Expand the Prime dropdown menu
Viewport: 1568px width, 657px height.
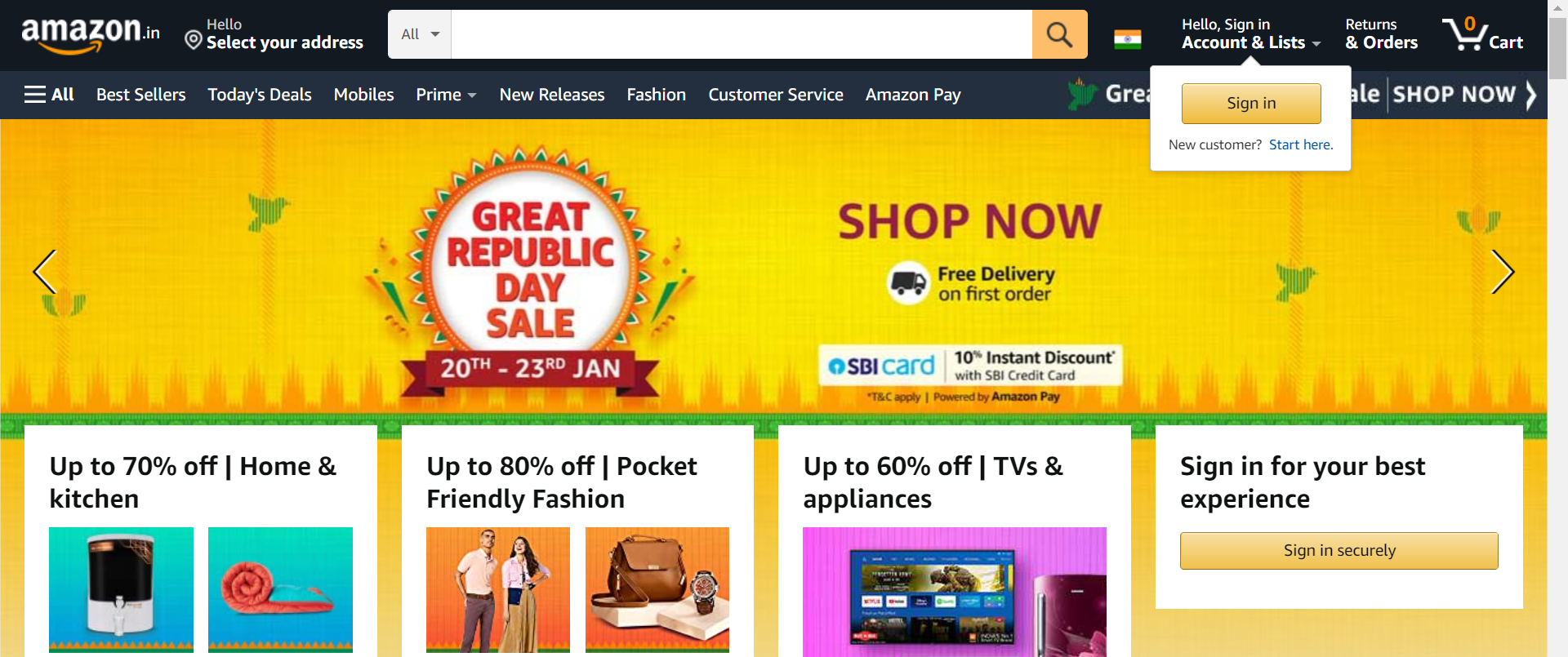click(x=446, y=95)
